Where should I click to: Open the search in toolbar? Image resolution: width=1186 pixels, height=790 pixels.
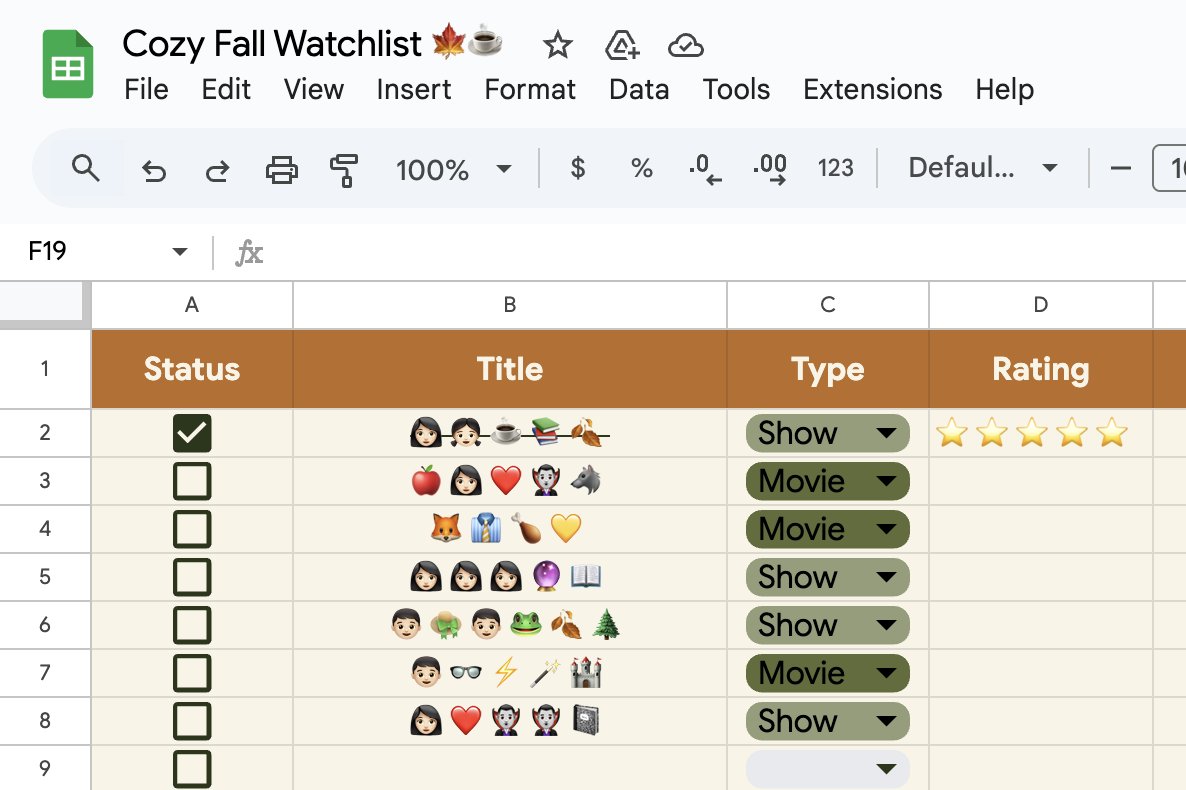click(86, 168)
